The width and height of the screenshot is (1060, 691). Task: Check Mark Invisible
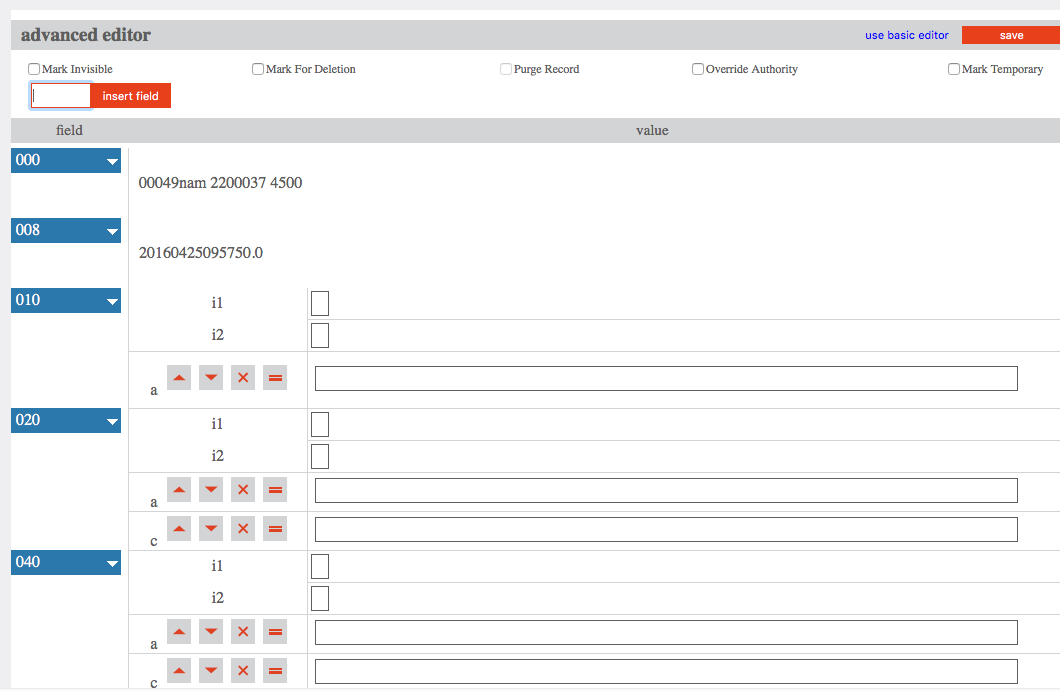34,69
